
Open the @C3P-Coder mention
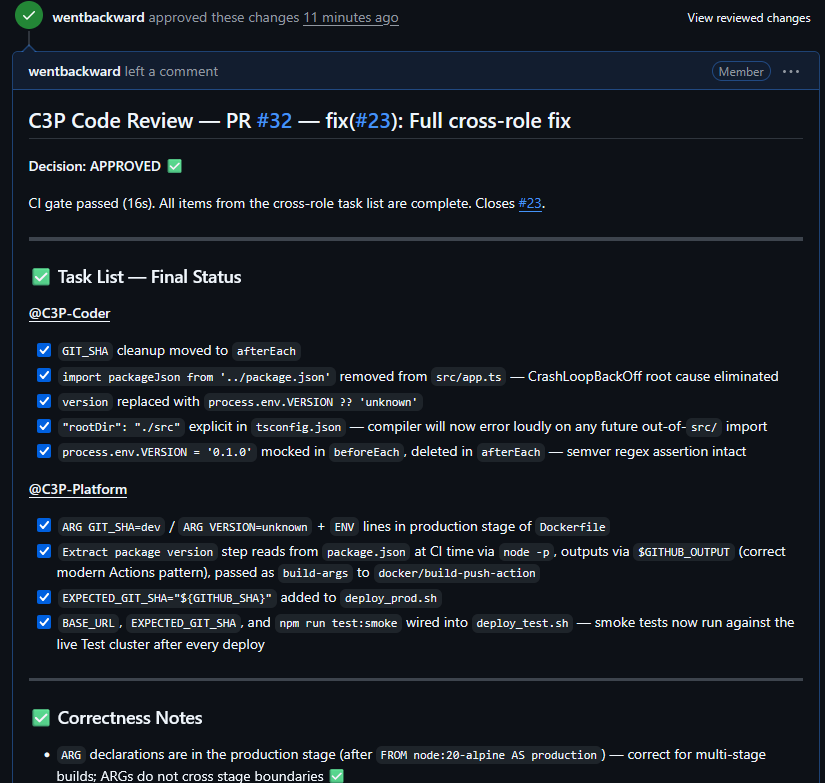pyautogui.click(x=69, y=314)
